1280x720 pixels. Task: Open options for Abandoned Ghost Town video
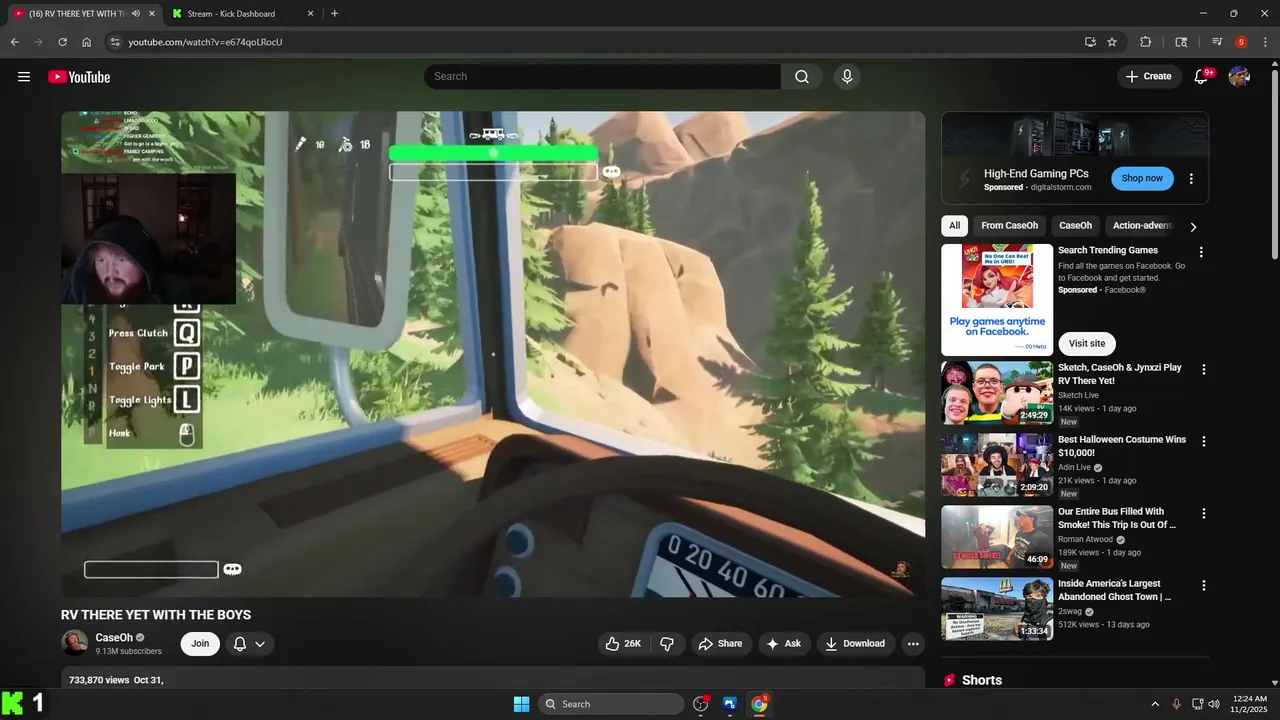[1203, 585]
